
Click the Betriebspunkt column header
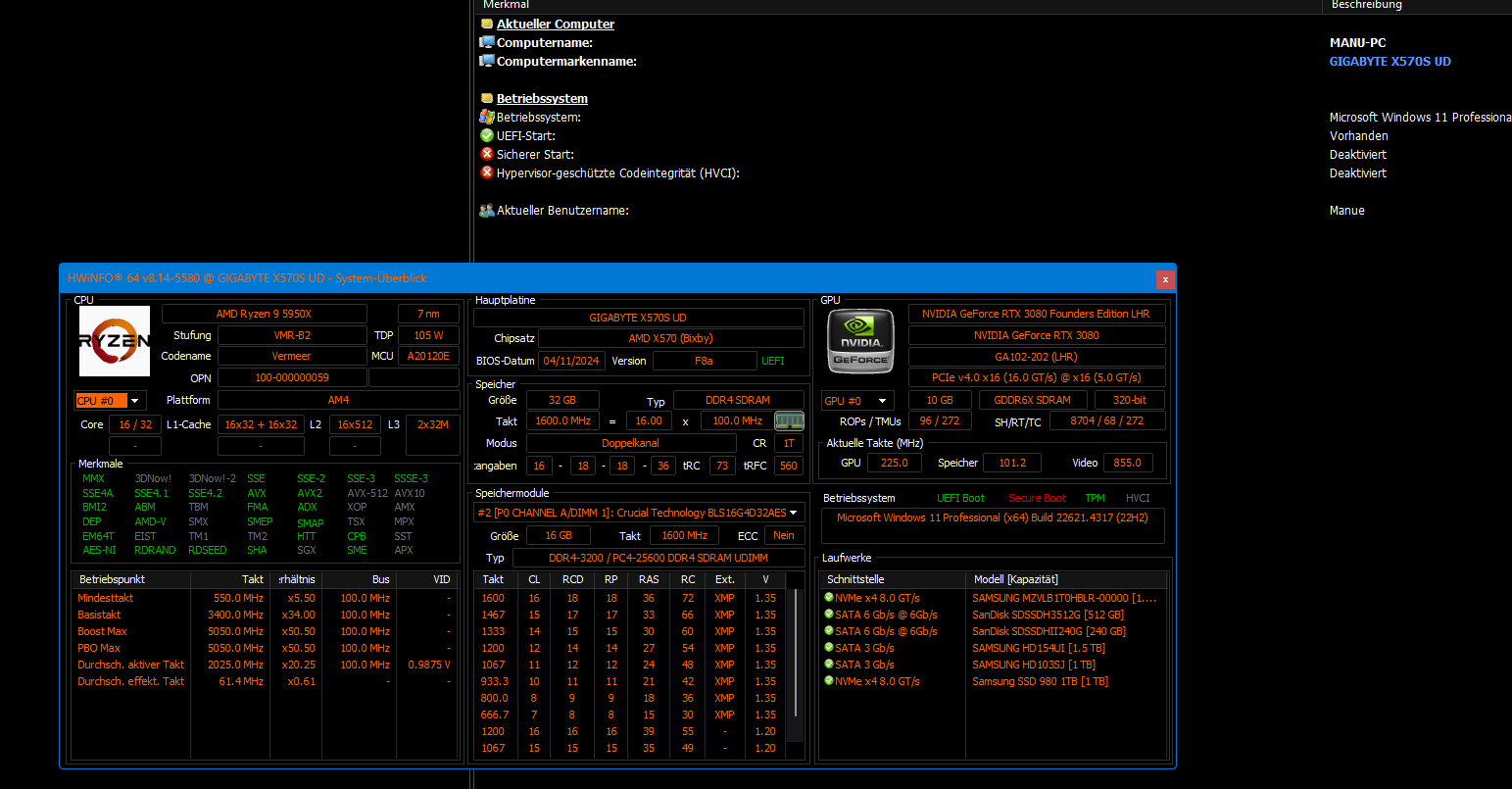(x=131, y=579)
